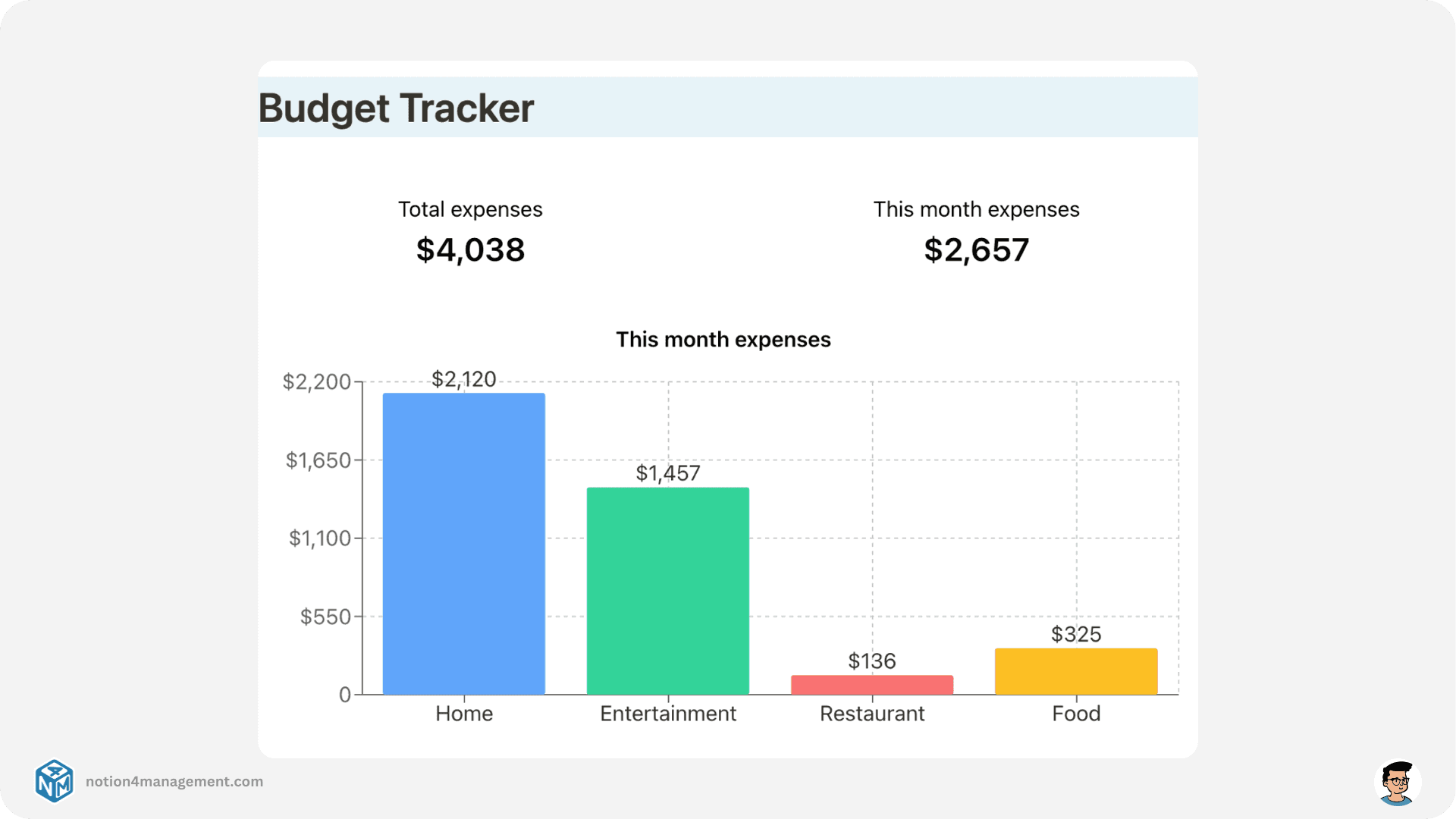This screenshot has height=819, width=1456.
Task: Expand the This month expenses summary card
Action: click(976, 229)
